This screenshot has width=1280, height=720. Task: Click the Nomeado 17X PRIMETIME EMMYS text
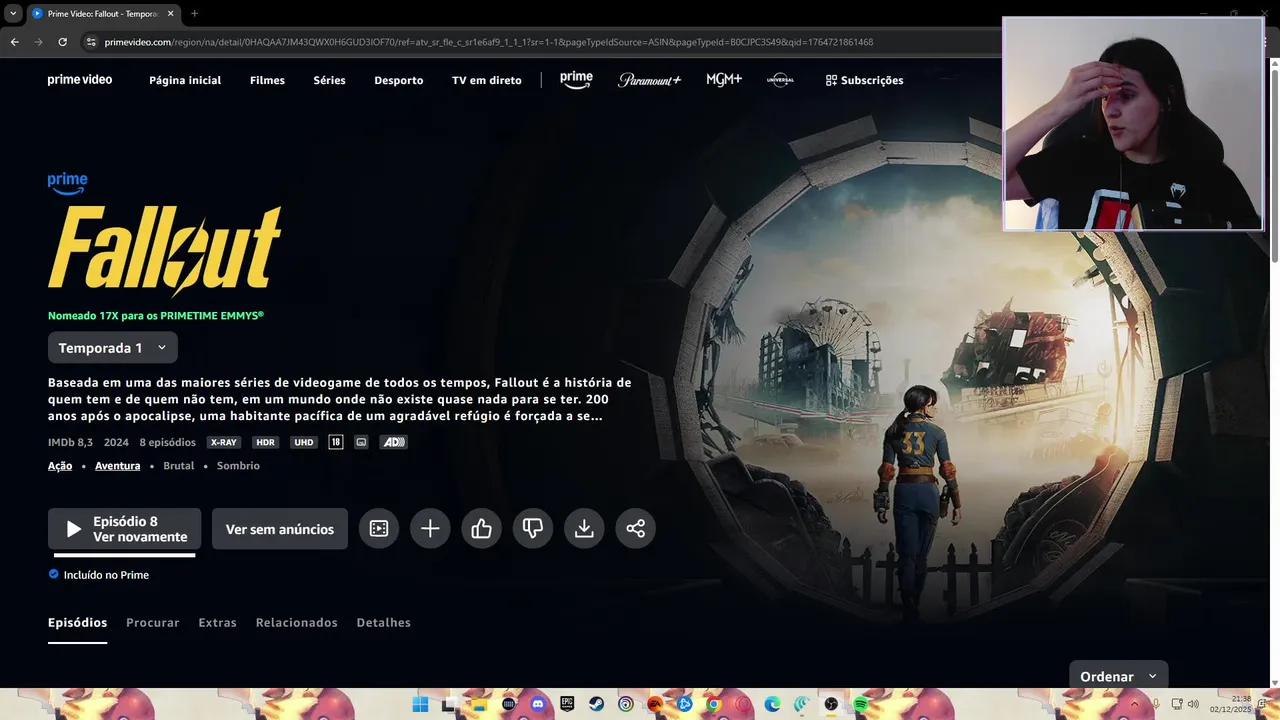[x=156, y=315]
